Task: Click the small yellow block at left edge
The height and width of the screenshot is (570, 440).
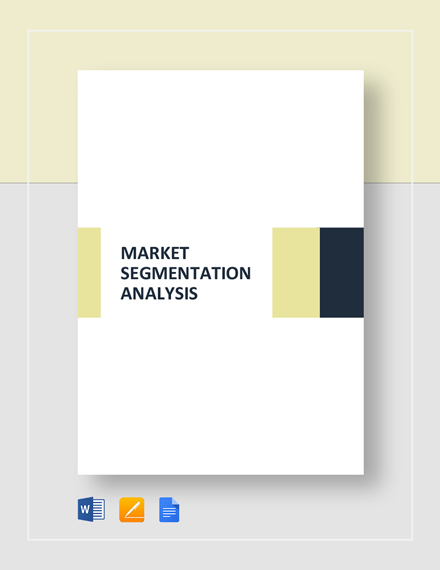Action: pos(89,273)
